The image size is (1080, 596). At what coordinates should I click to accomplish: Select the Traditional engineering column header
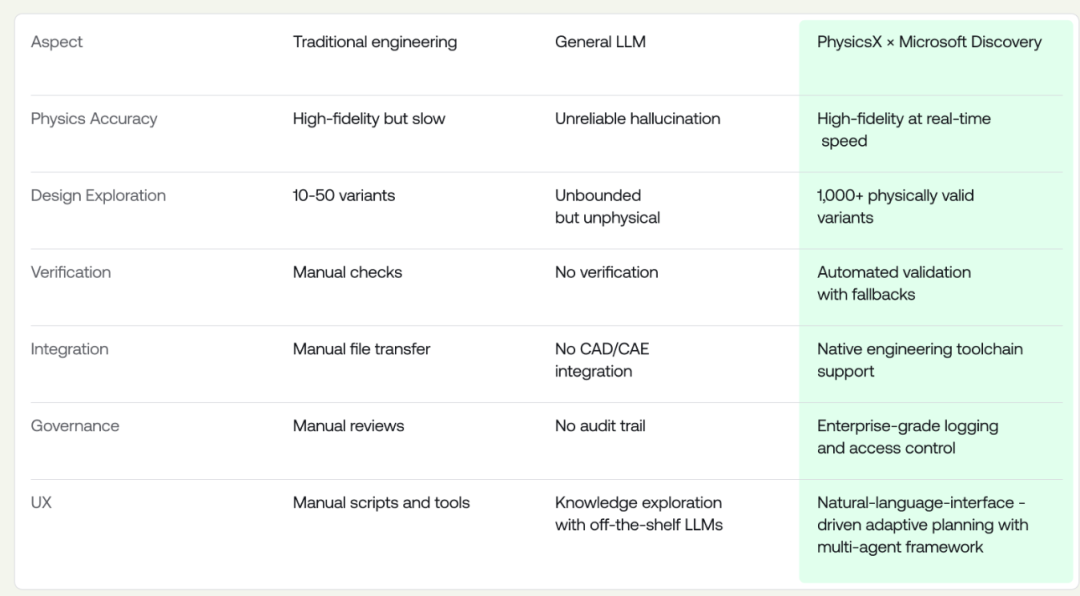point(375,42)
